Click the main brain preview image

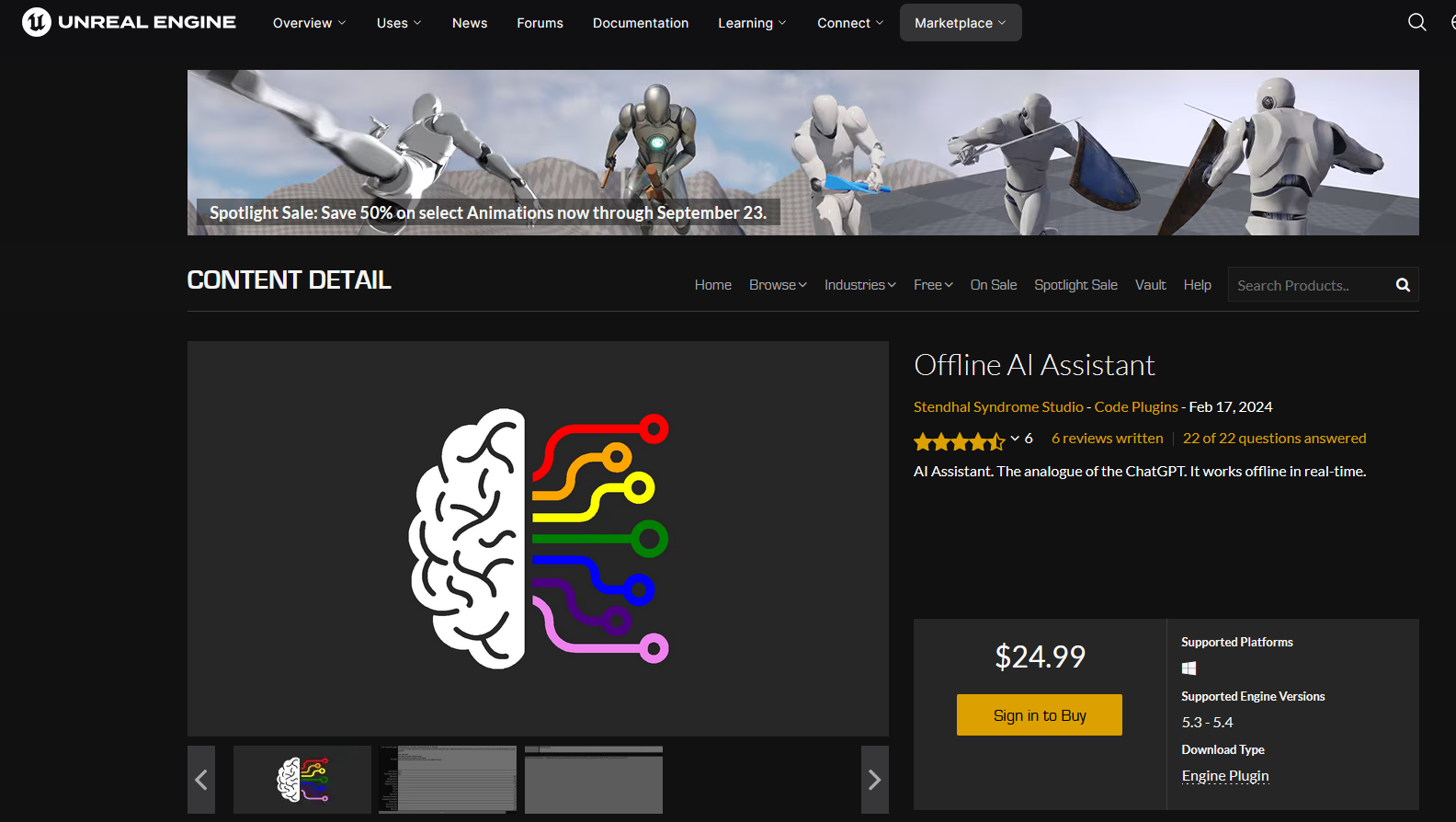coord(538,539)
